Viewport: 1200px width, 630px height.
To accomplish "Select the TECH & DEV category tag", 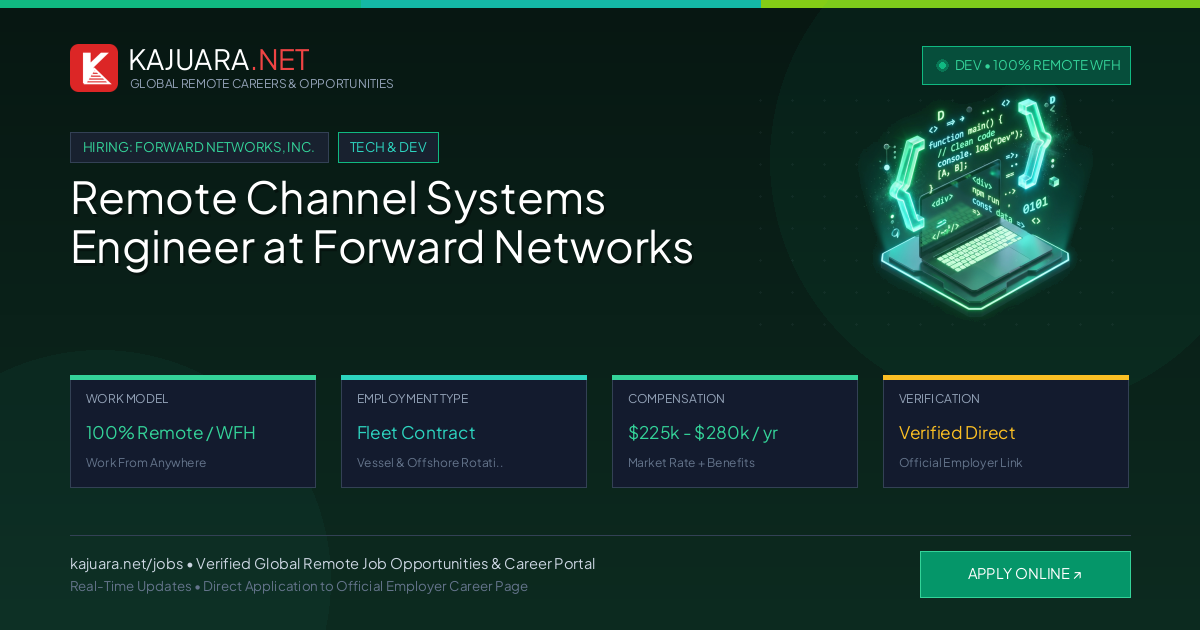I will 388,147.
